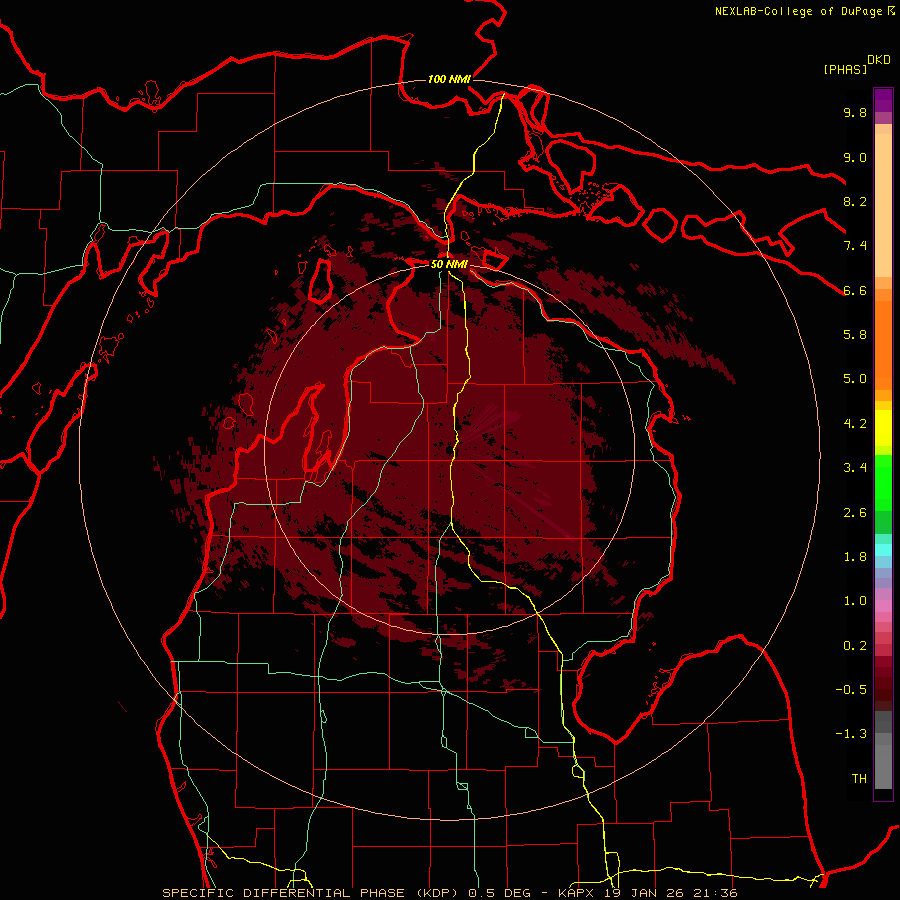Screen dimensions: 900x900
Task: Click the 19 JAN 26 date text
Action: pyautogui.click(x=646, y=893)
